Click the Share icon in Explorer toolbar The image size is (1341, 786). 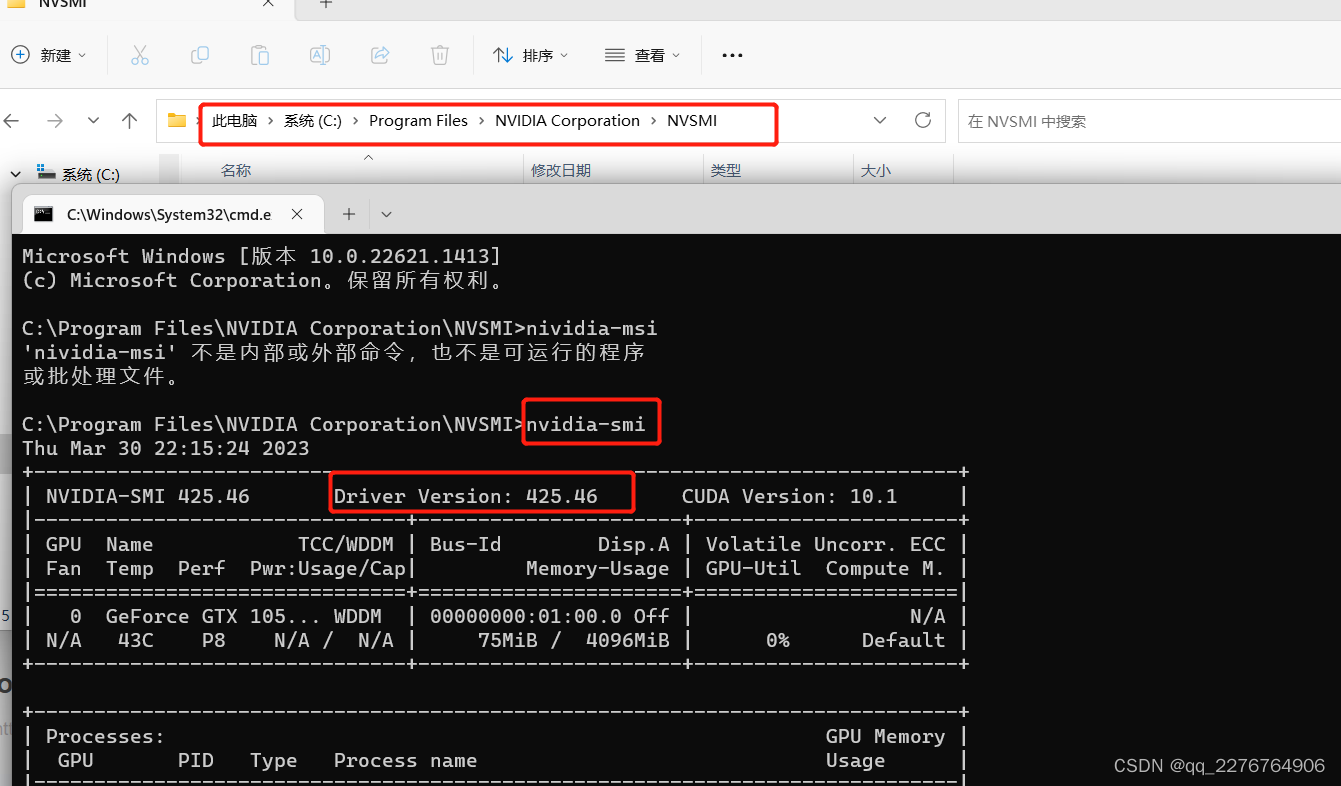380,55
